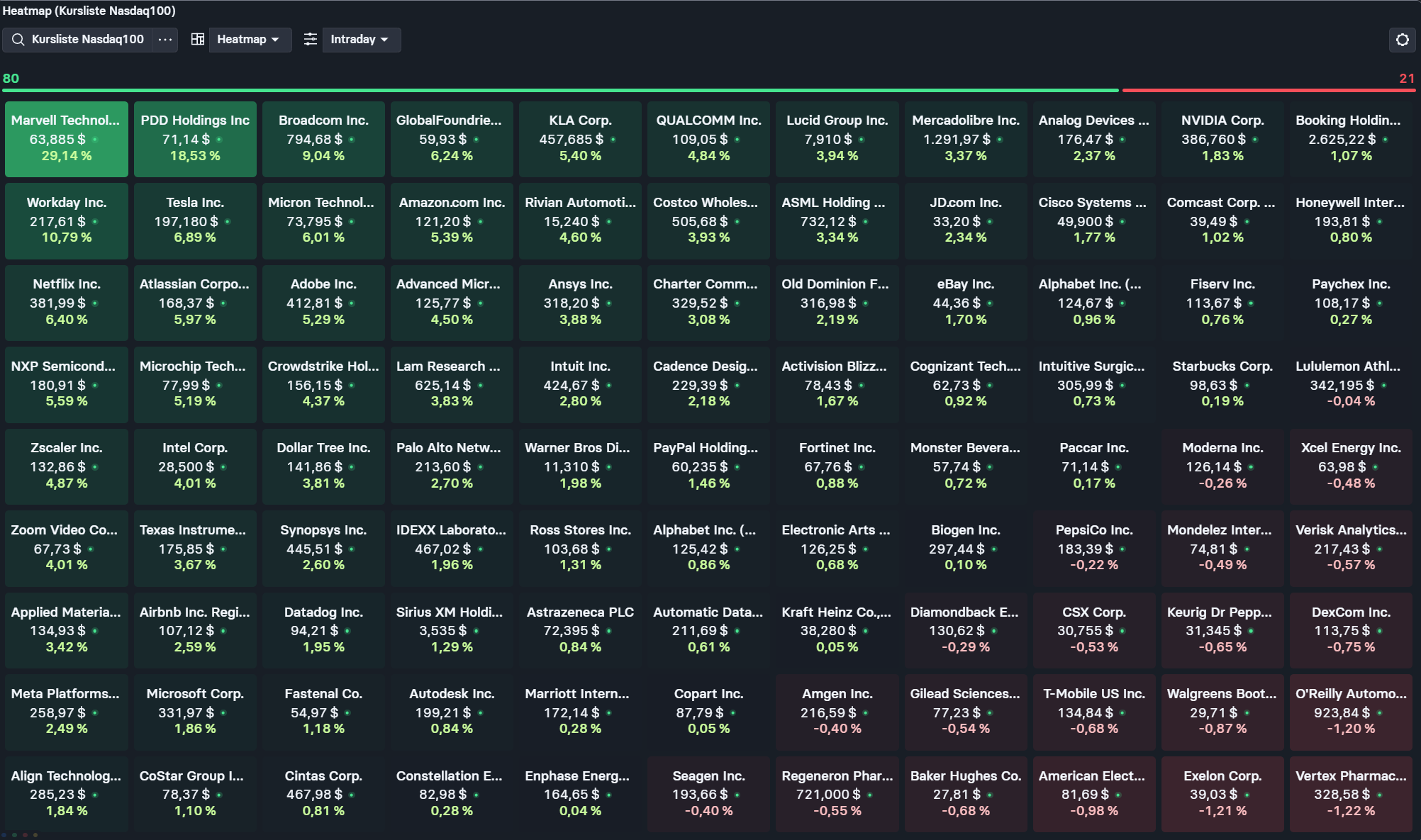Open the Align Technology tile

(x=67, y=794)
